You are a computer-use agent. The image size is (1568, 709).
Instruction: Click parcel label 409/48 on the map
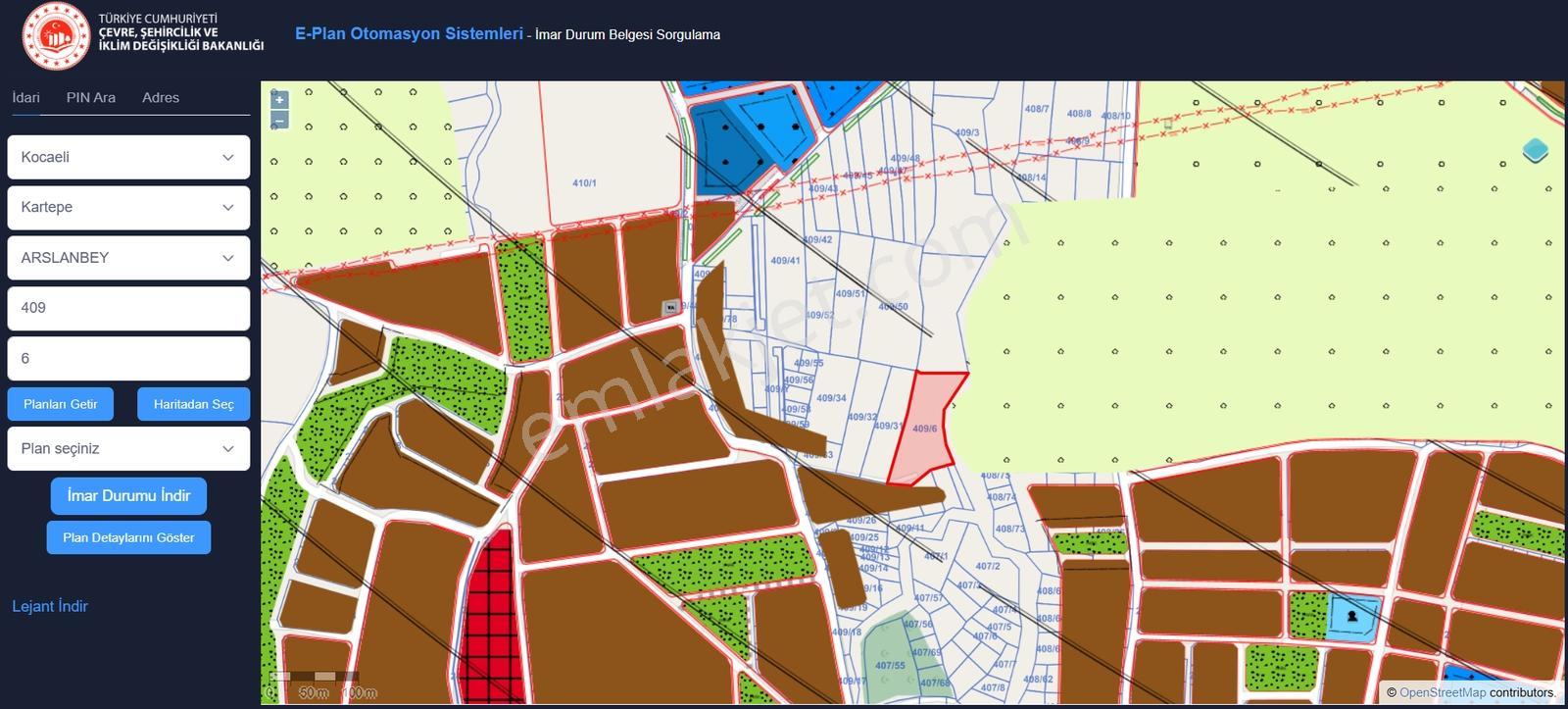[x=906, y=158]
